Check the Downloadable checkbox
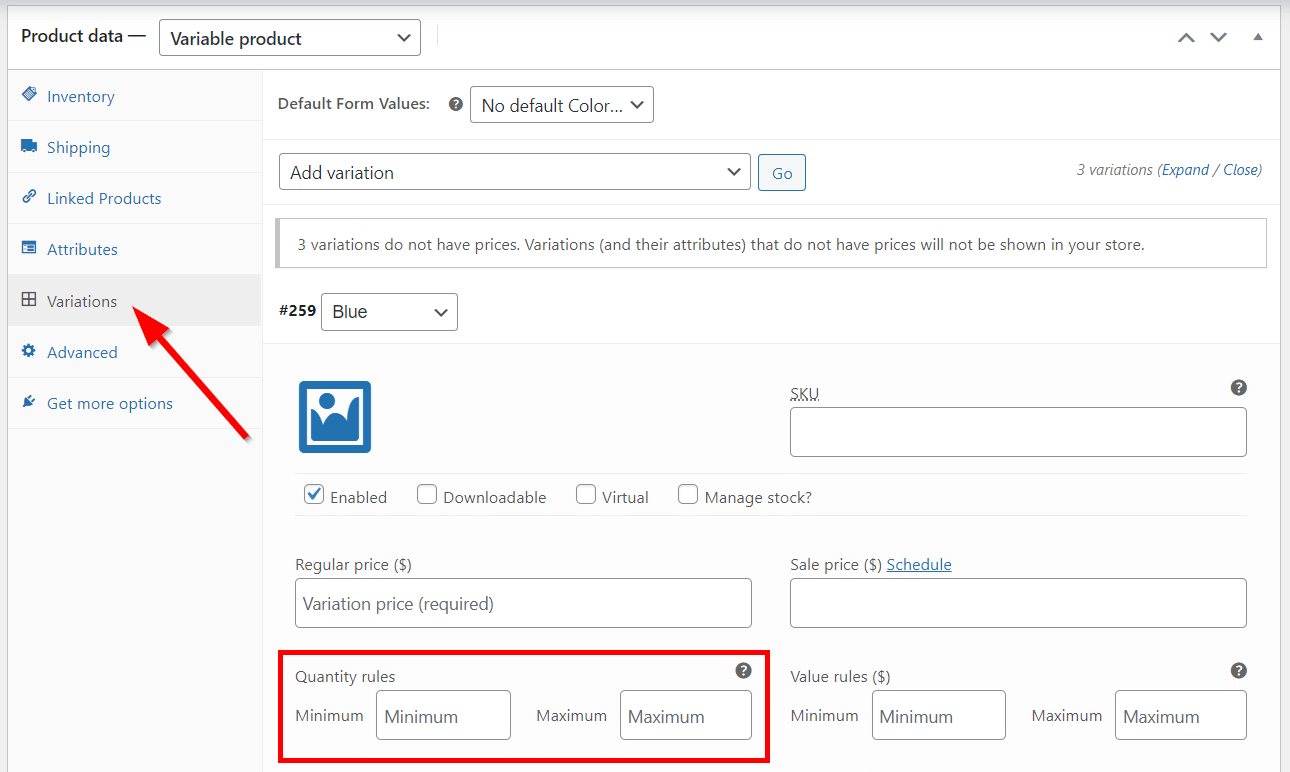 point(427,495)
